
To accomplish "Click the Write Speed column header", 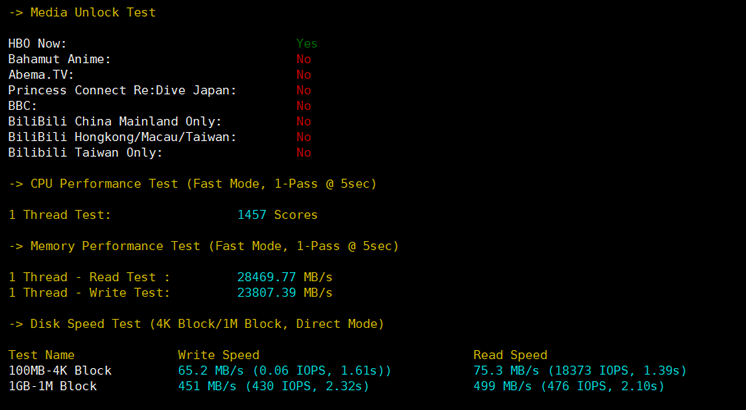I will click(218, 355).
